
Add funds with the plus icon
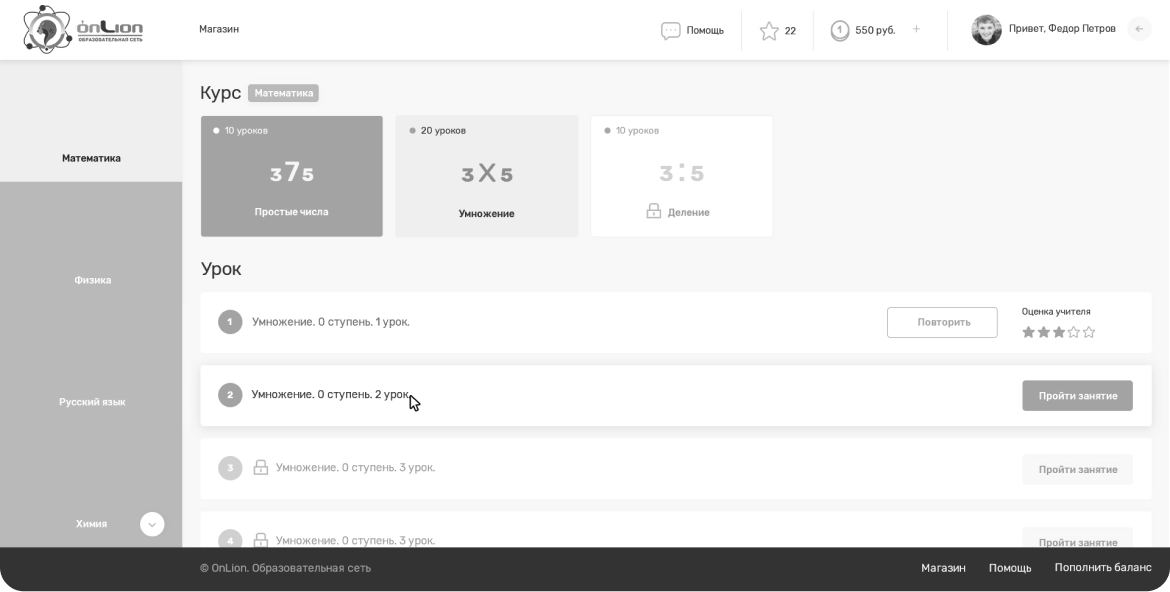[x=916, y=29]
